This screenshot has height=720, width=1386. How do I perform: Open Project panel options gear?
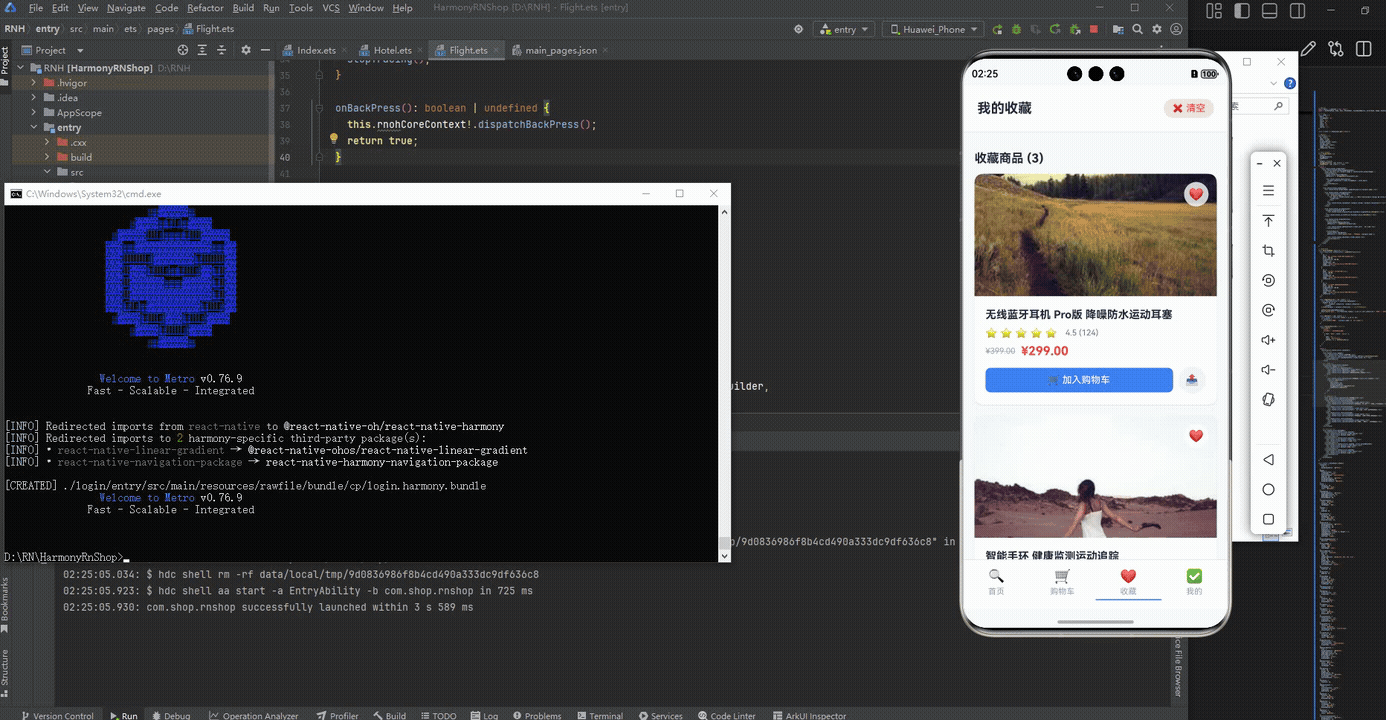point(246,49)
